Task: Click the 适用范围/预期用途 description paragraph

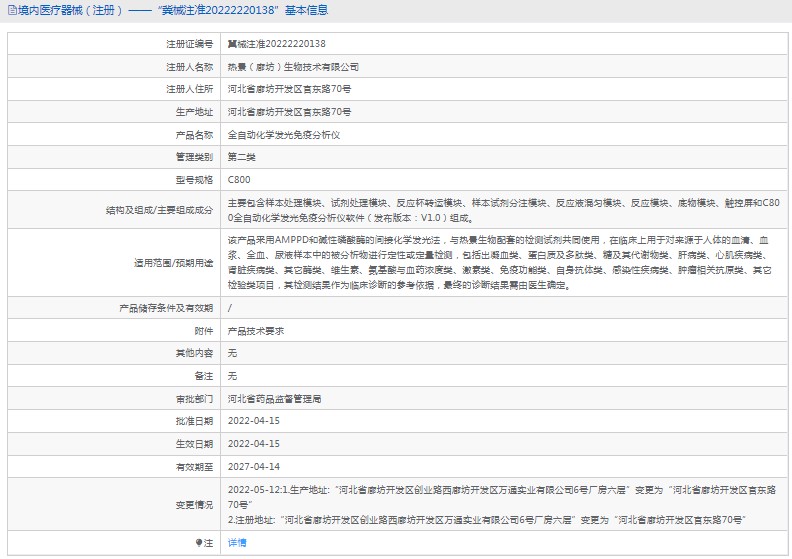Action: (x=500, y=263)
